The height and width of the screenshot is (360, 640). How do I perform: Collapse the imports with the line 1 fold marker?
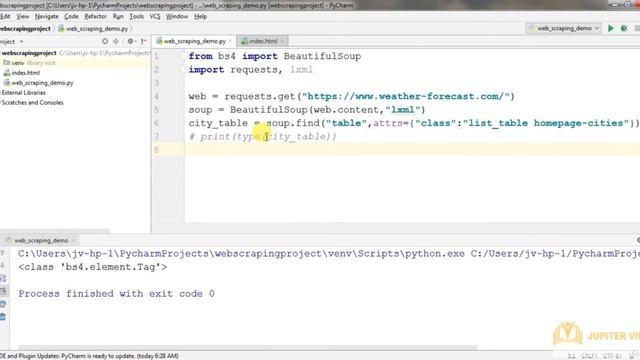click(x=183, y=56)
